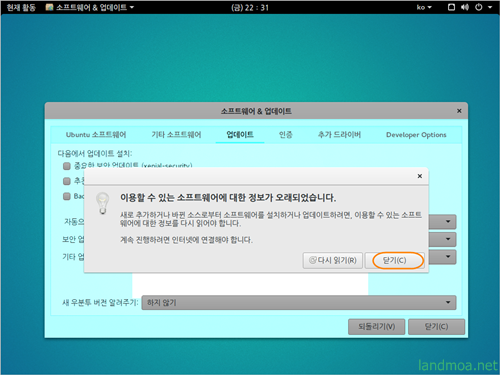Click 닫기(C) in the main settings window
Viewport: 500px width, 375px height.
point(436,327)
